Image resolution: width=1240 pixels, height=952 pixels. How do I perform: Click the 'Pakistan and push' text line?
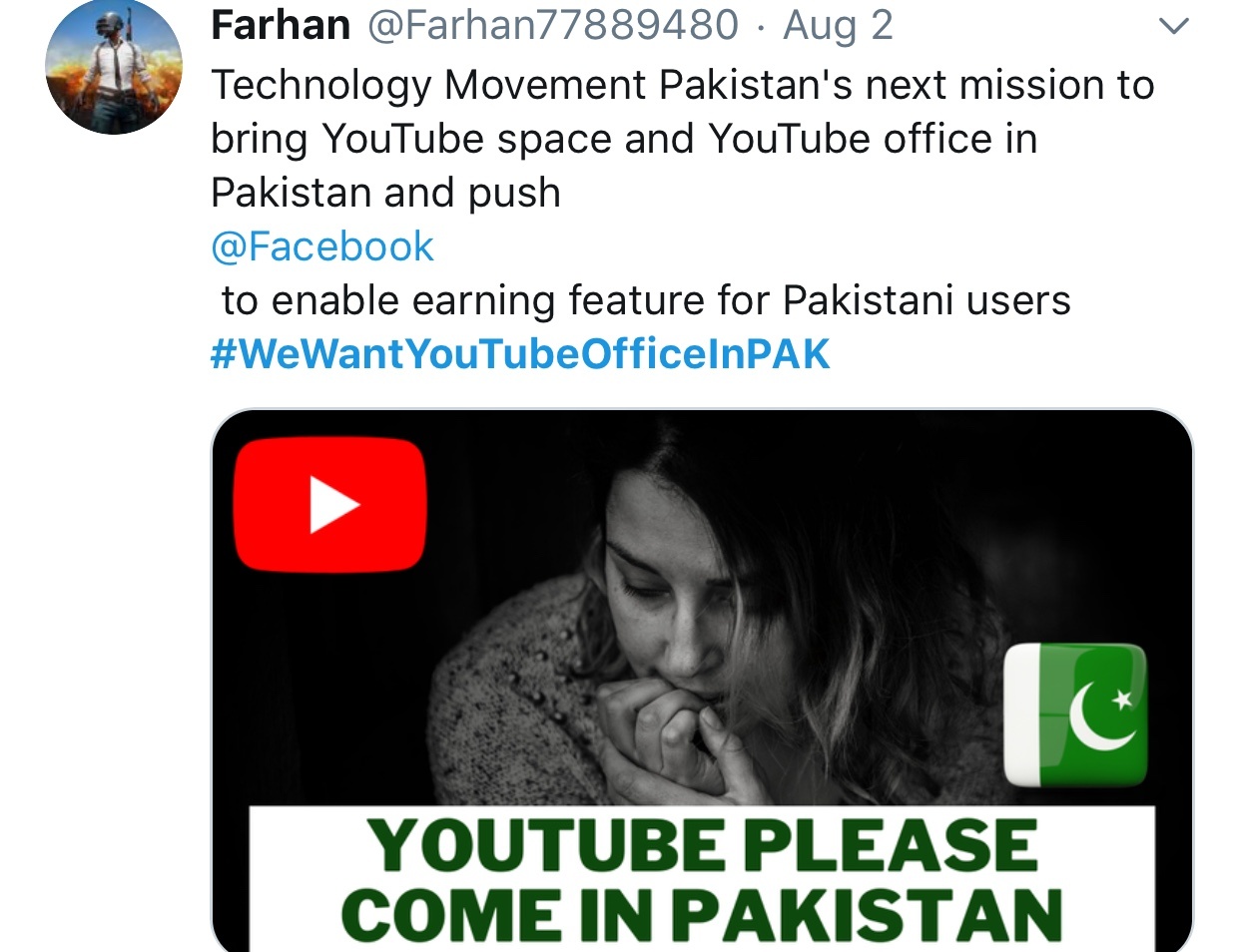tap(385, 193)
